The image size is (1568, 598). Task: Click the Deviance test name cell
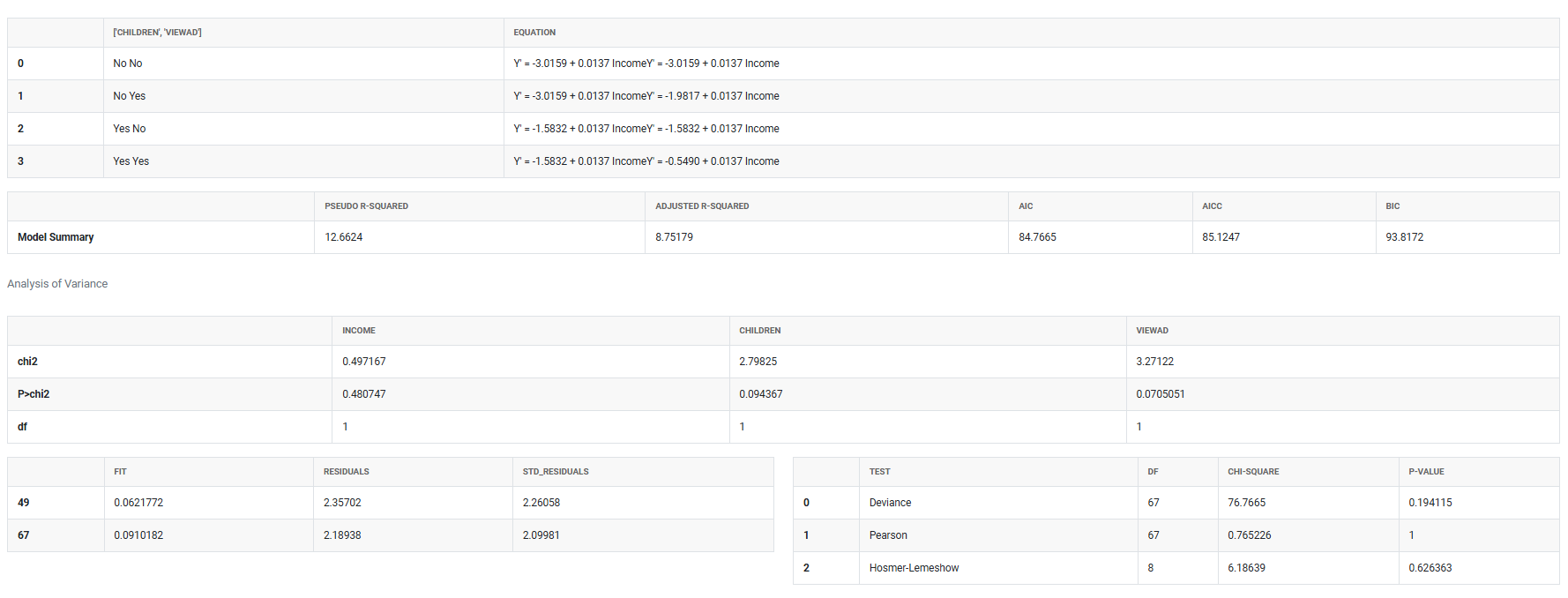coord(890,503)
